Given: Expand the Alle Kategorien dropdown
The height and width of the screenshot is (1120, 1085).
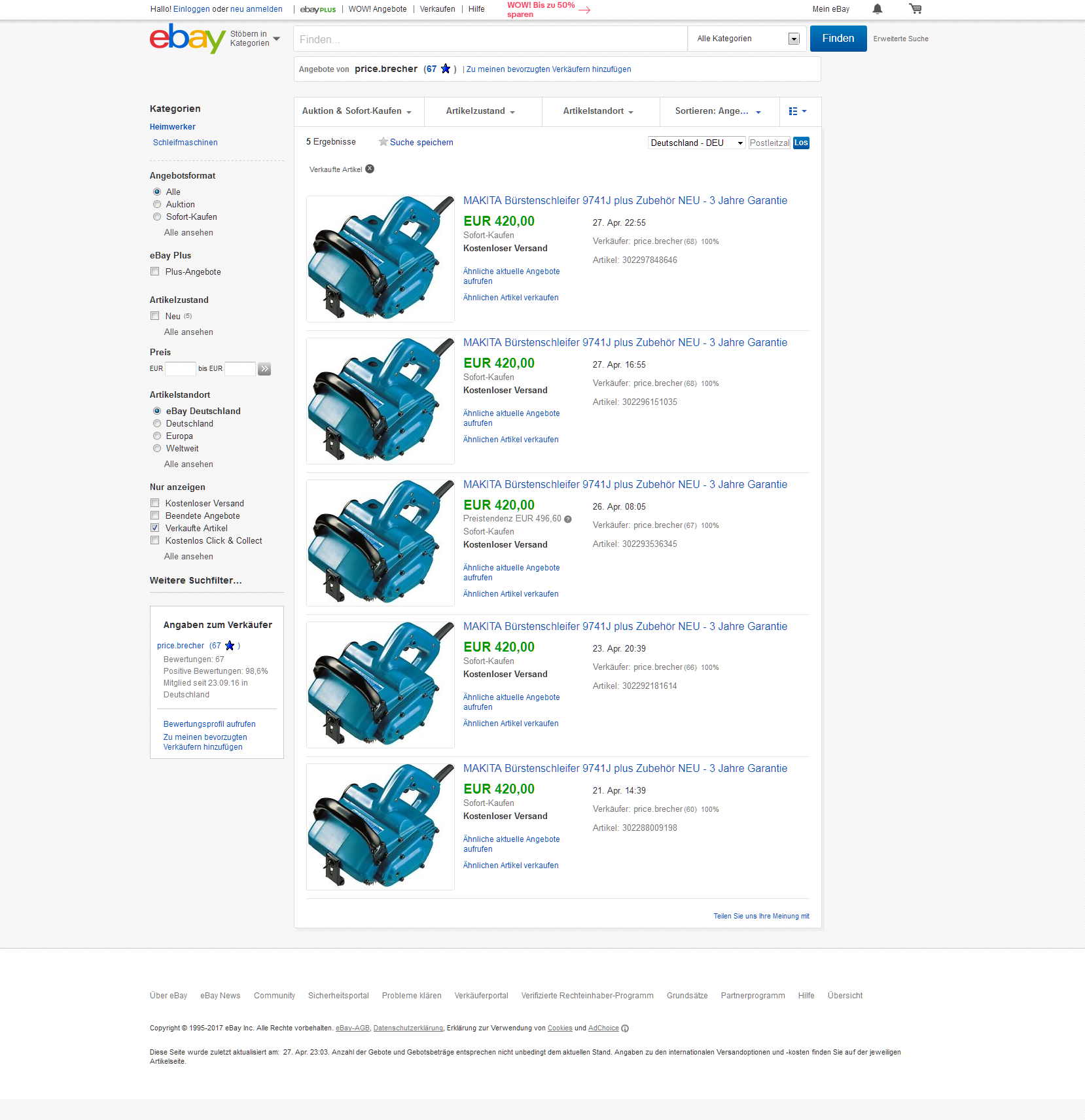Looking at the screenshot, I should point(748,39).
